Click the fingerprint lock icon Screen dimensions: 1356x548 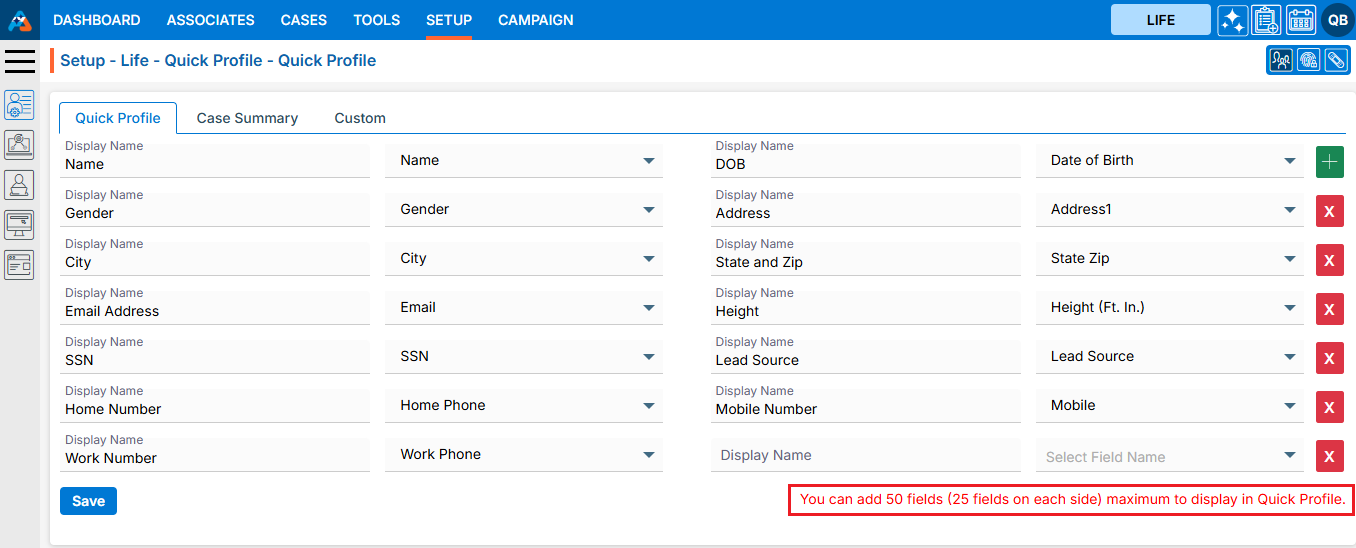coord(1308,61)
